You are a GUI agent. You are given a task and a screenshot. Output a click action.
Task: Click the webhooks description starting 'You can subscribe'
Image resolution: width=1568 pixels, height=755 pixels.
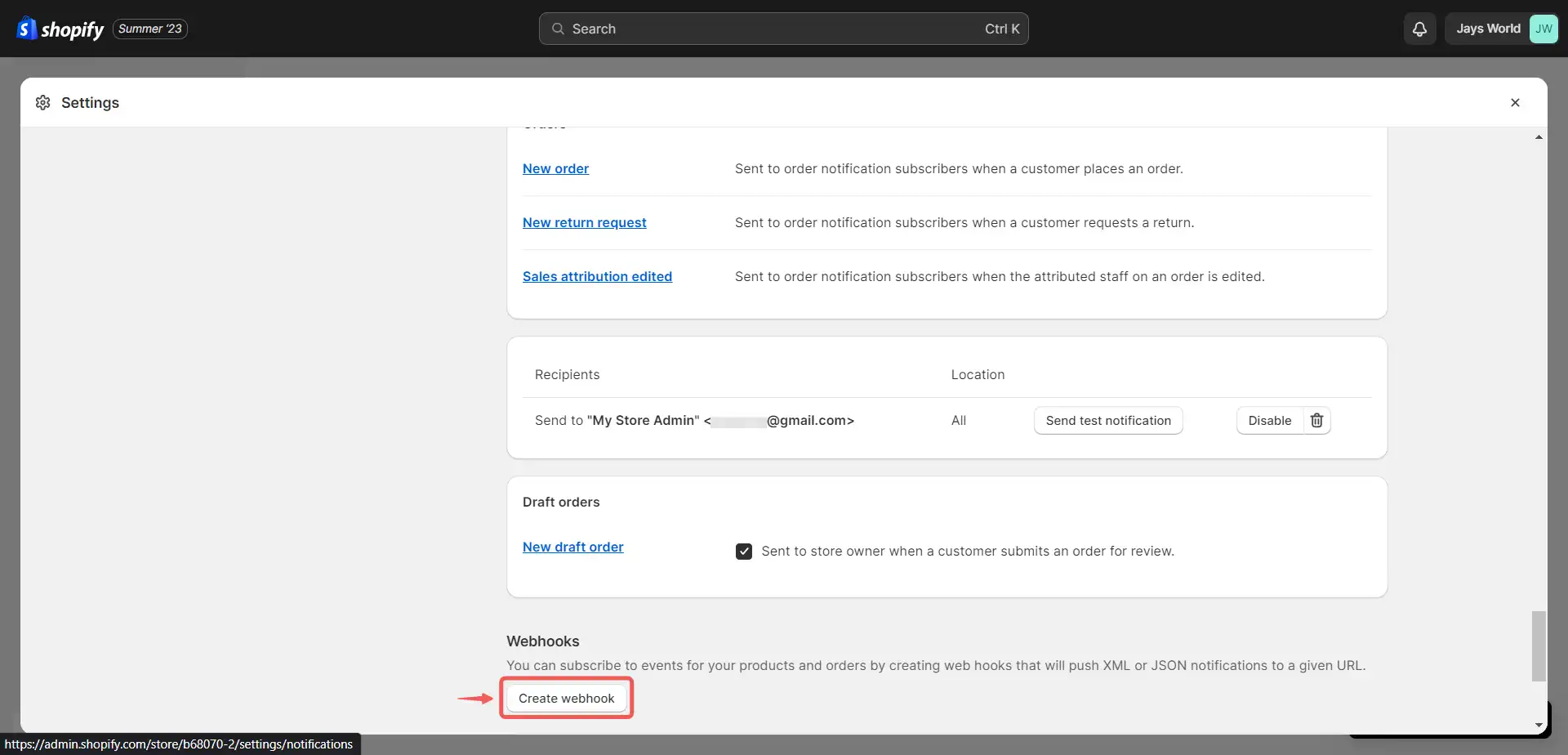[936, 665]
